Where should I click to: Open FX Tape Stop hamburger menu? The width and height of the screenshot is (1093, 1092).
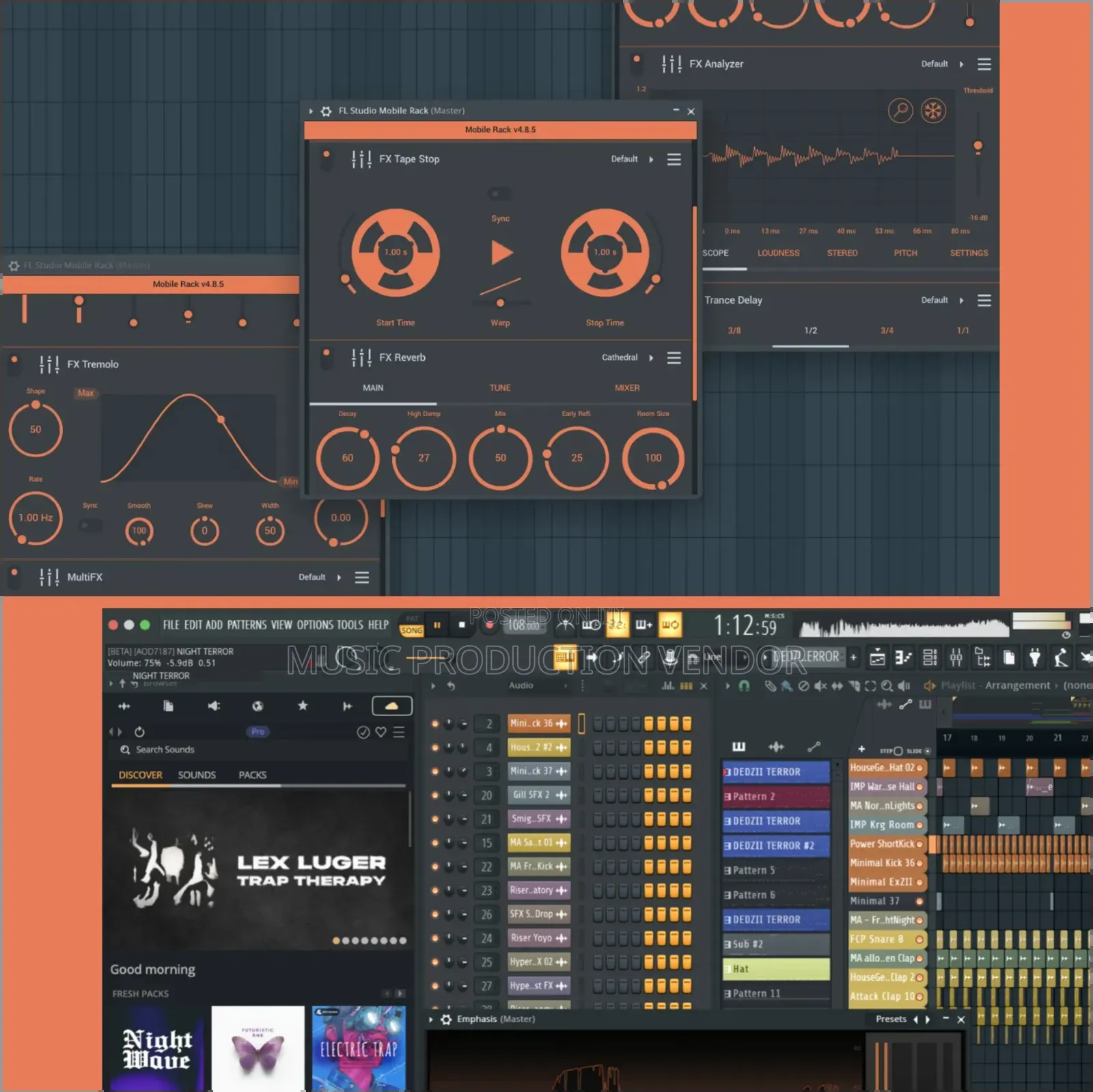pyautogui.click(x=674, y=159)
